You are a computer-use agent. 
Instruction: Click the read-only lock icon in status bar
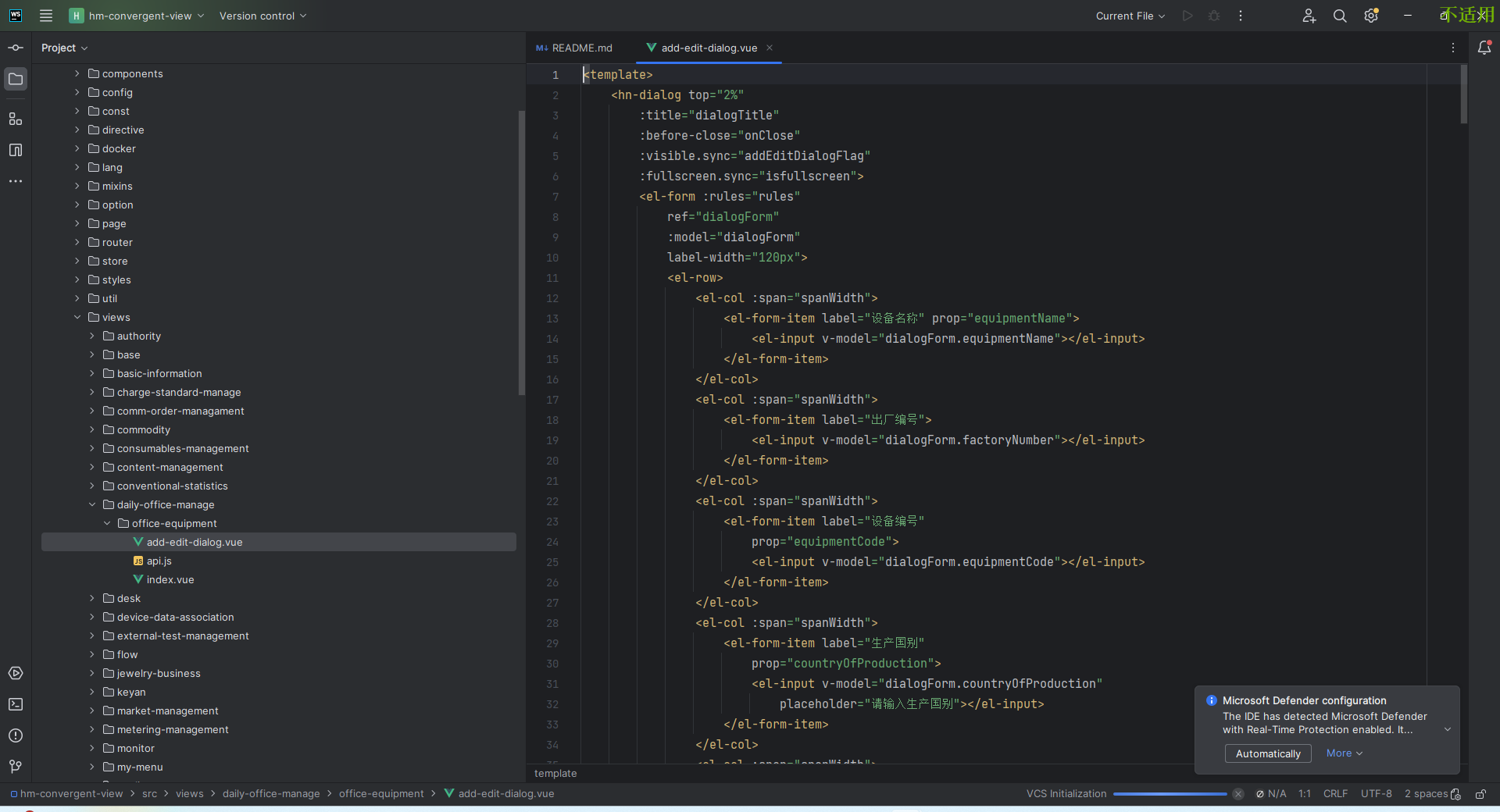click(1480, 794)
